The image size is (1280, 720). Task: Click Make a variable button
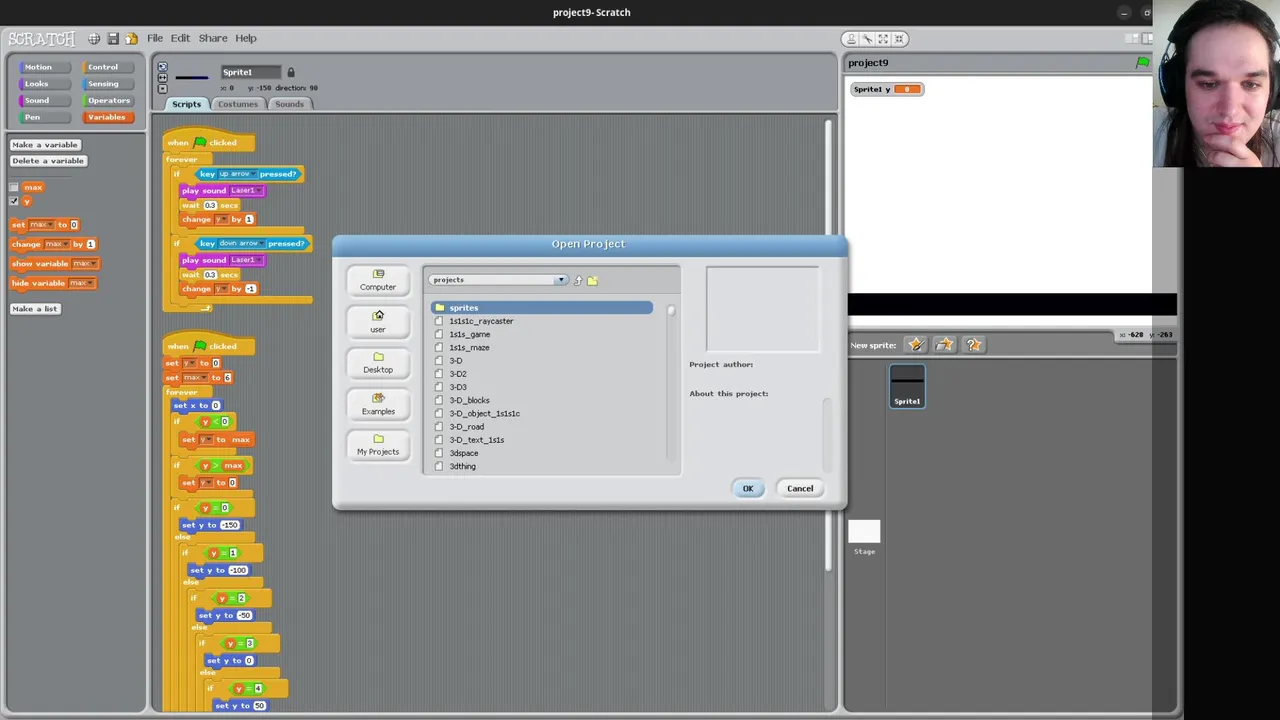tap(44, 145)
